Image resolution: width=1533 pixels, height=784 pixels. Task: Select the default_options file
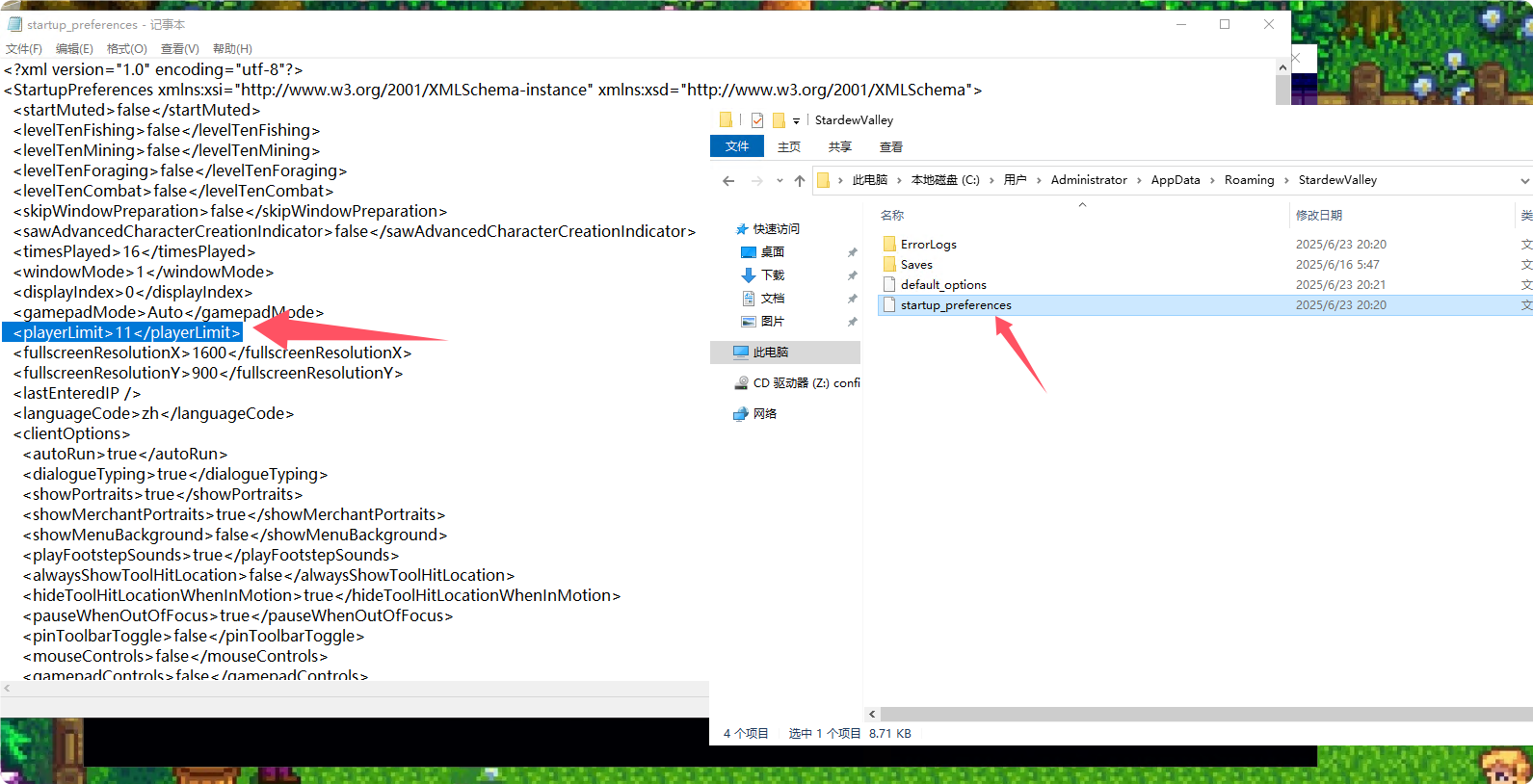tap(943, 285)
